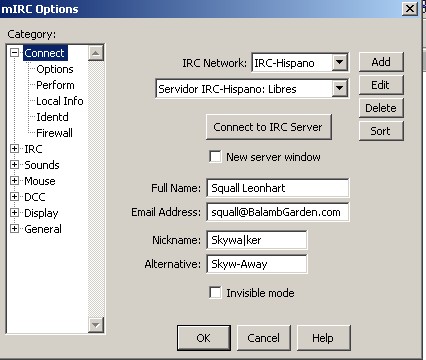This screenshot has height=360, width=426.
Task: Open Help for this dialog
Action: (x=323, y=338)
